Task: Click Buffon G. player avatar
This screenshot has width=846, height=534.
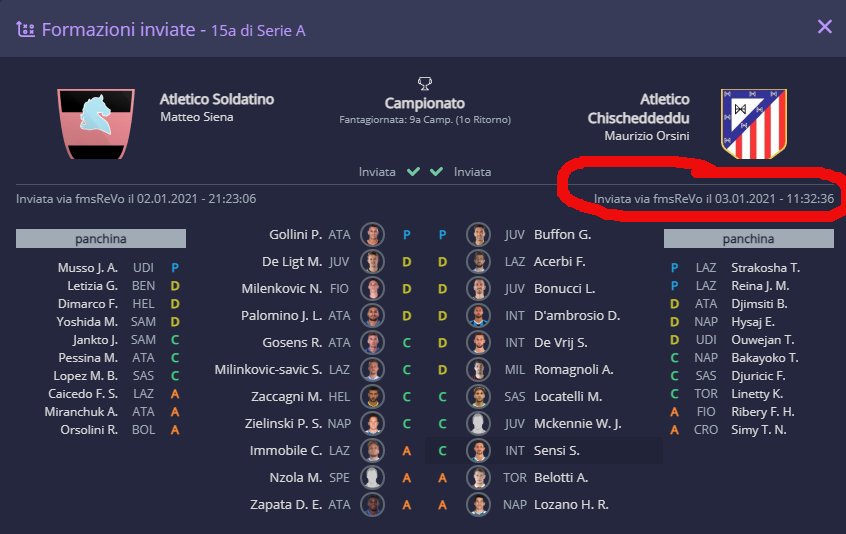Action: pos(478,235)
